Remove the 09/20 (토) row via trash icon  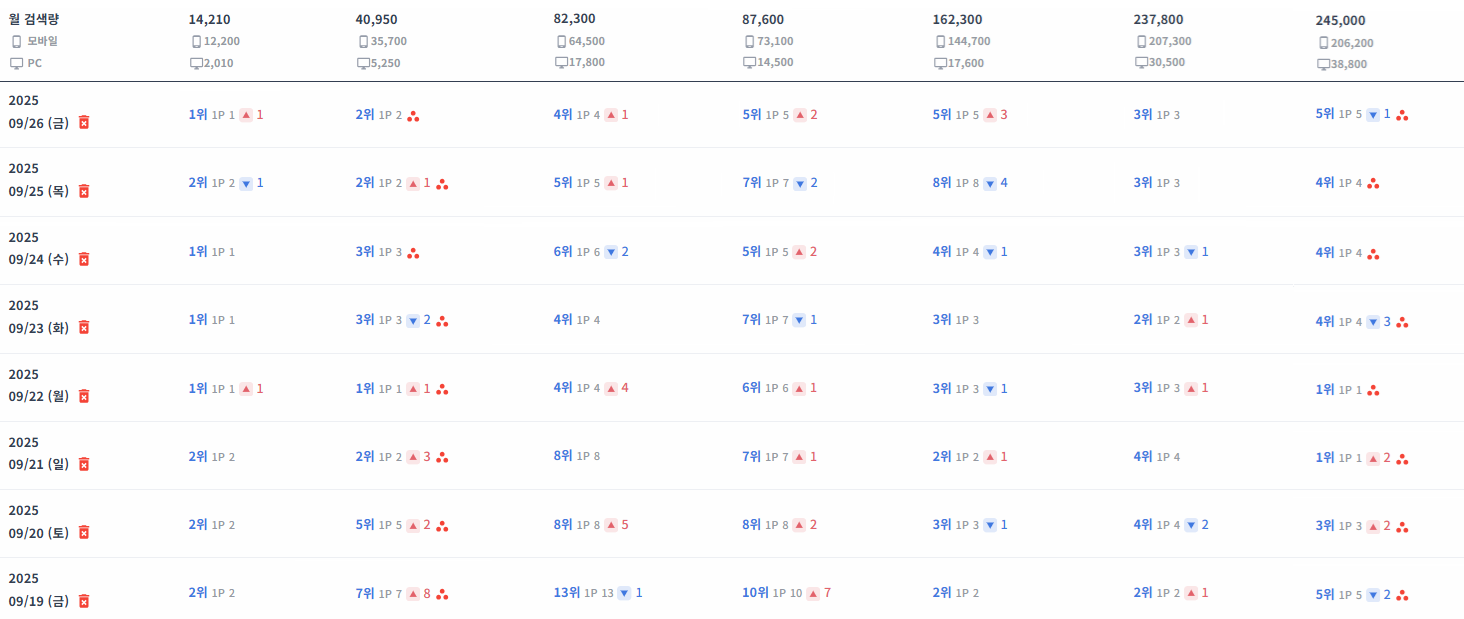84,532
